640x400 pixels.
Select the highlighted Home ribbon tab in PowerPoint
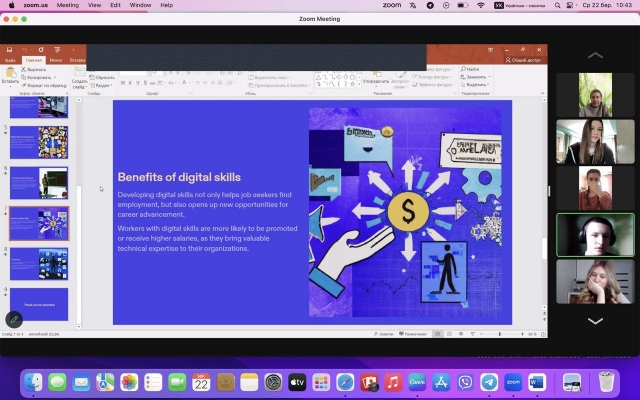pos(33,60)
